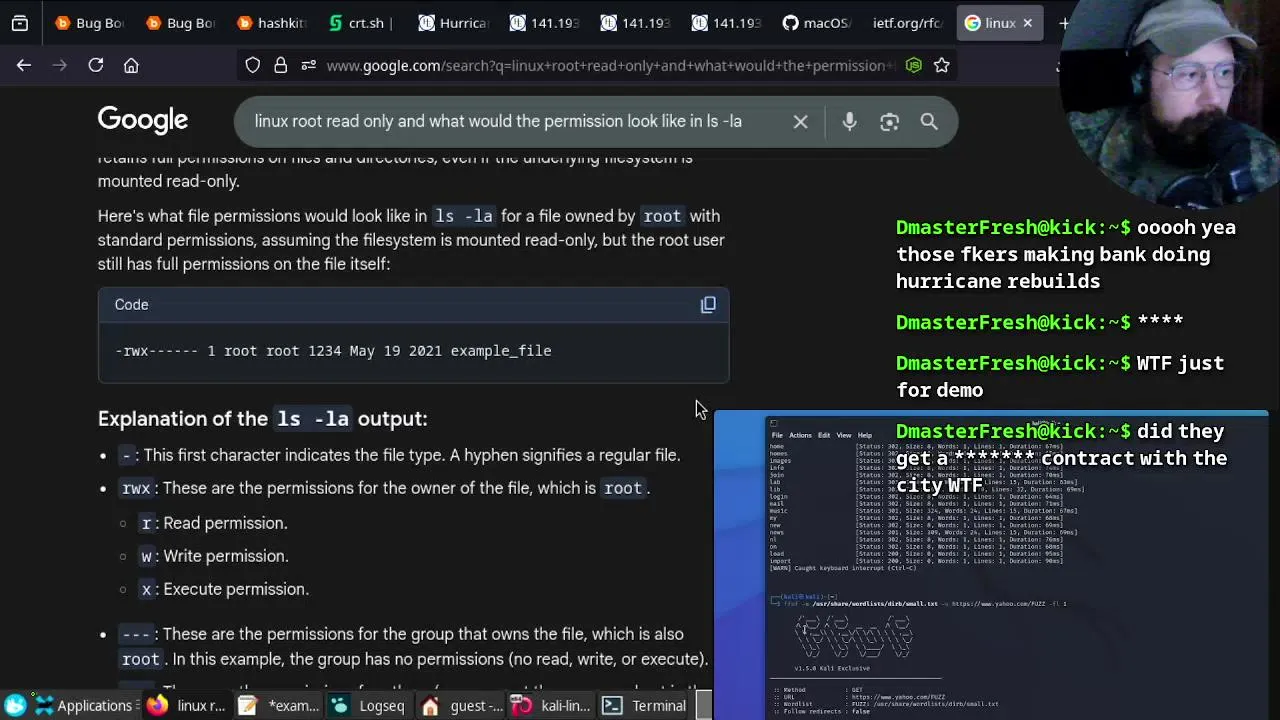This screenshot has height=720, width=1280.
Task: Reload the Google search page
Action: (x=96, y=65)
